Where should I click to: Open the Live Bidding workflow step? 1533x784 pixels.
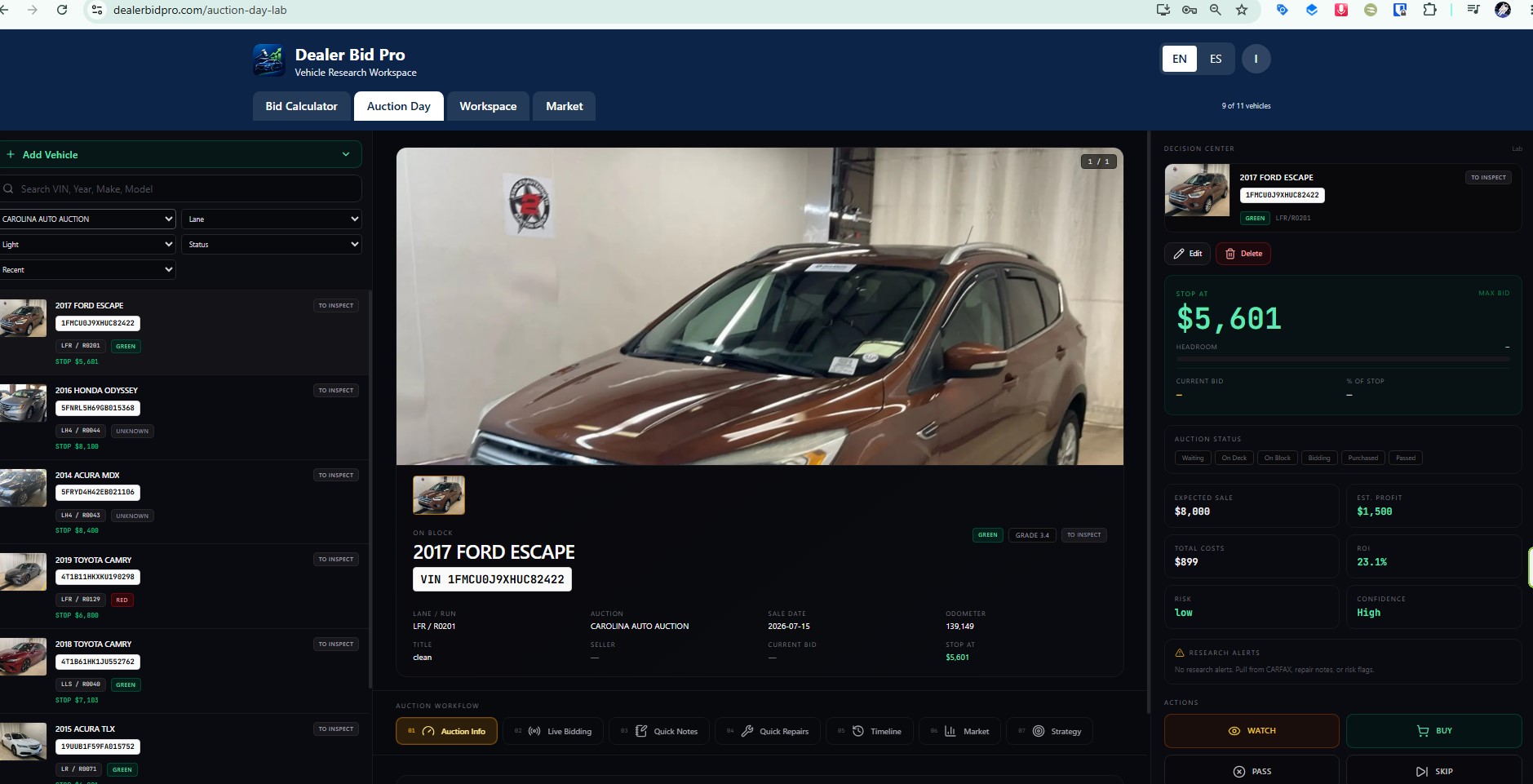(553, 731)
